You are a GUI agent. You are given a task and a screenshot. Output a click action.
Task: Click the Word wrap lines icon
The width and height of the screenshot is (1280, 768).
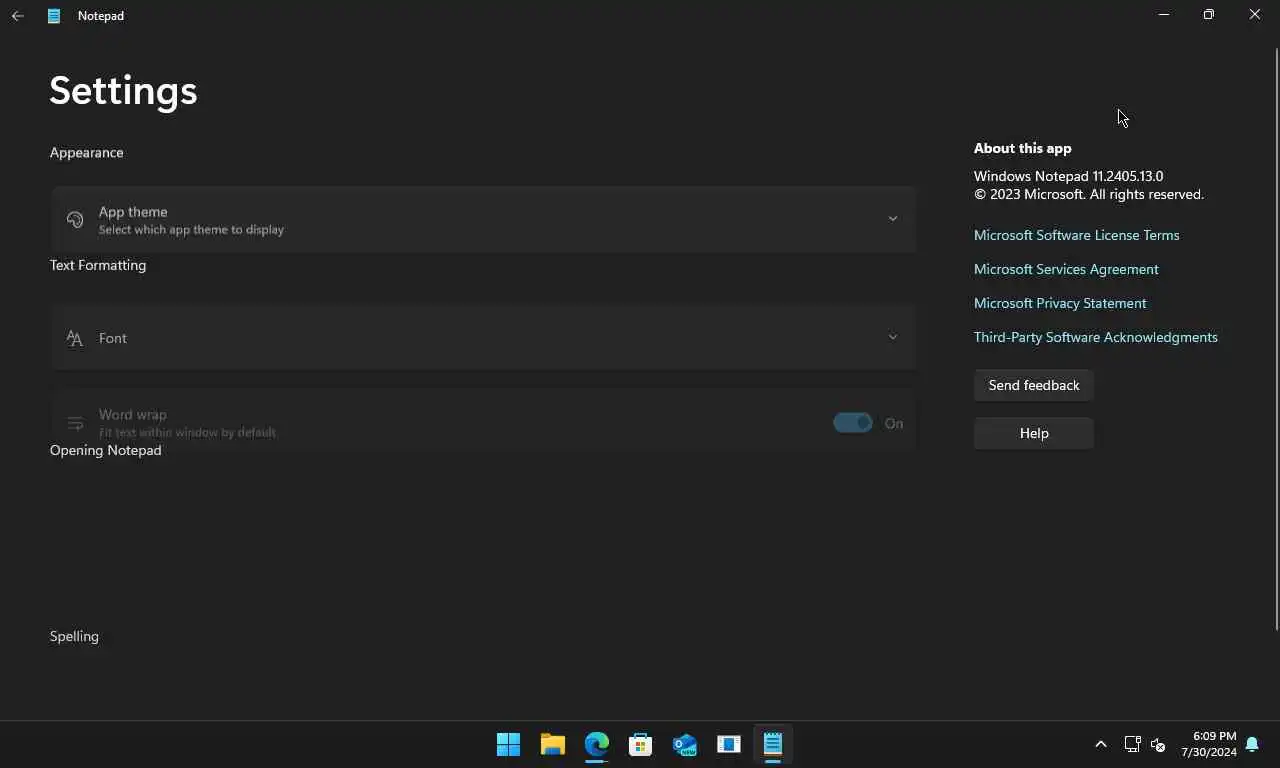click(x=75, y=423)
